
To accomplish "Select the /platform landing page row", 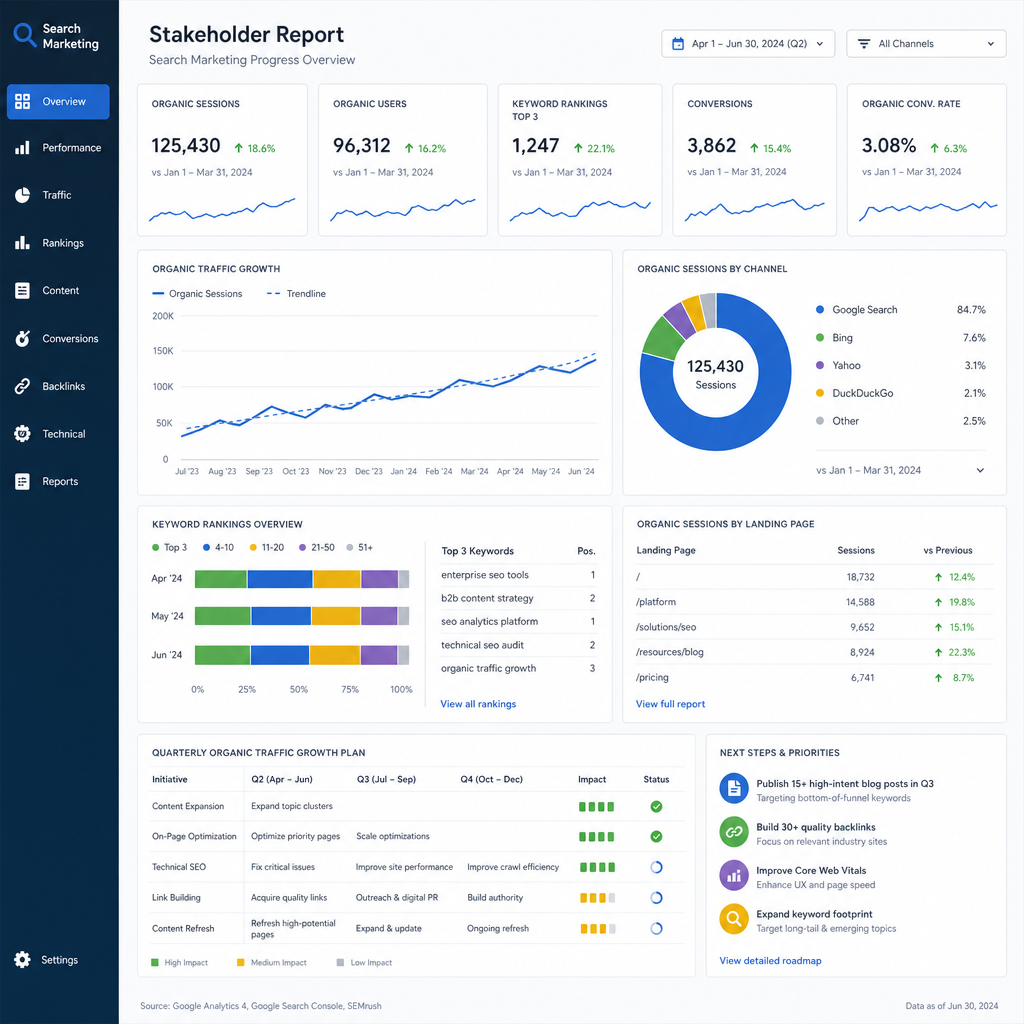I will point(814,602).
